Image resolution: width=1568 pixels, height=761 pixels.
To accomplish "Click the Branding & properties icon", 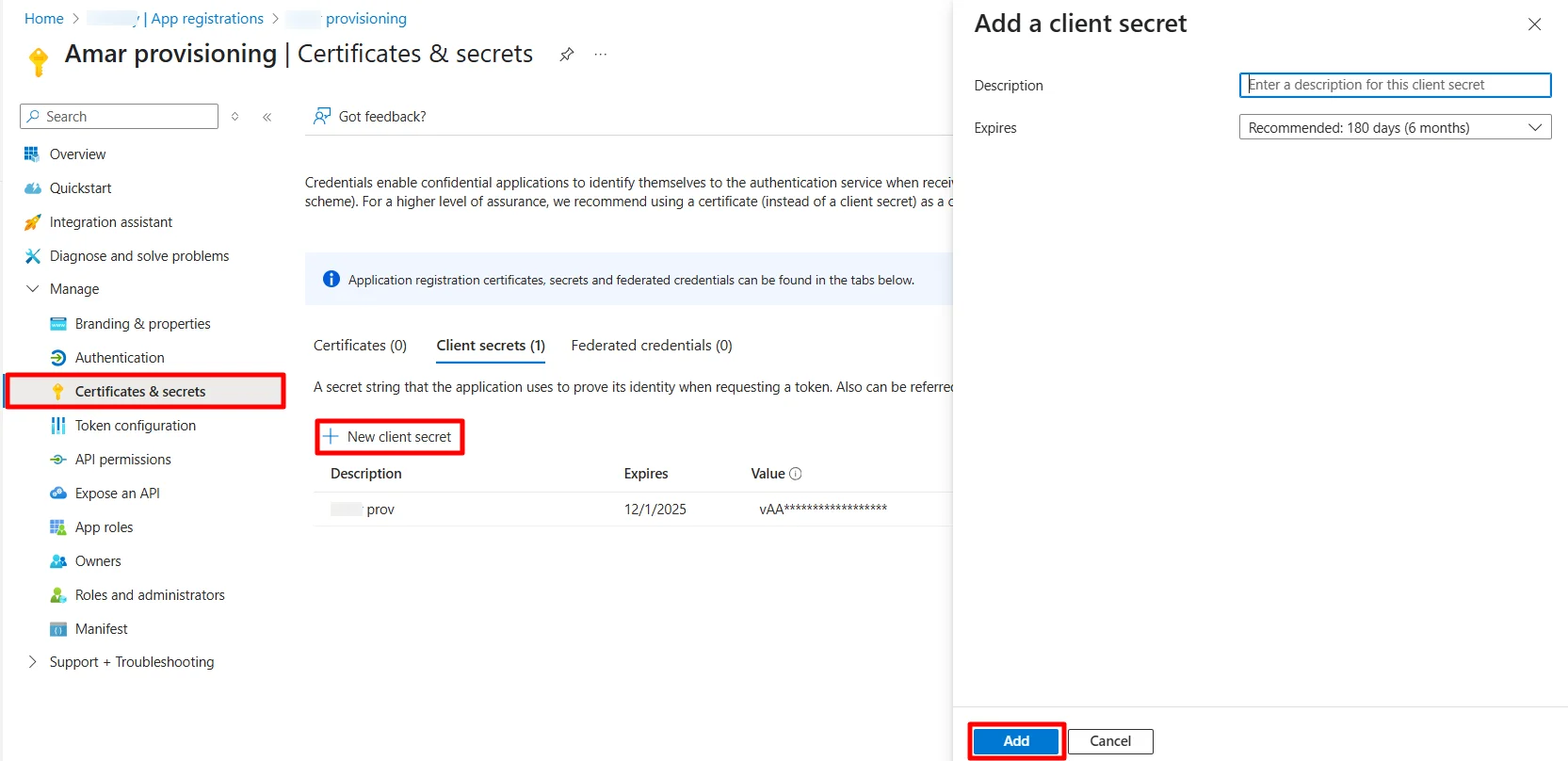I will tap(57, 323).
